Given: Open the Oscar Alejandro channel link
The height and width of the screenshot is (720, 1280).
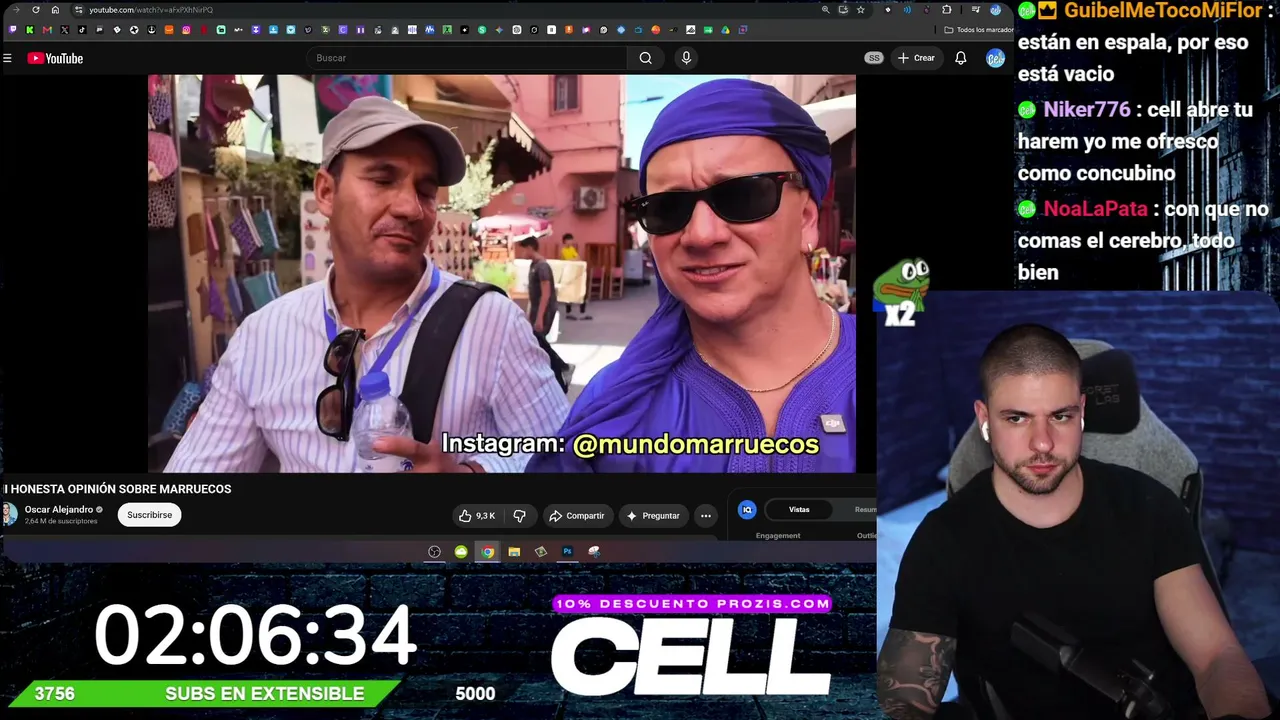Looking at the screenshot, I should pos(59,510).
